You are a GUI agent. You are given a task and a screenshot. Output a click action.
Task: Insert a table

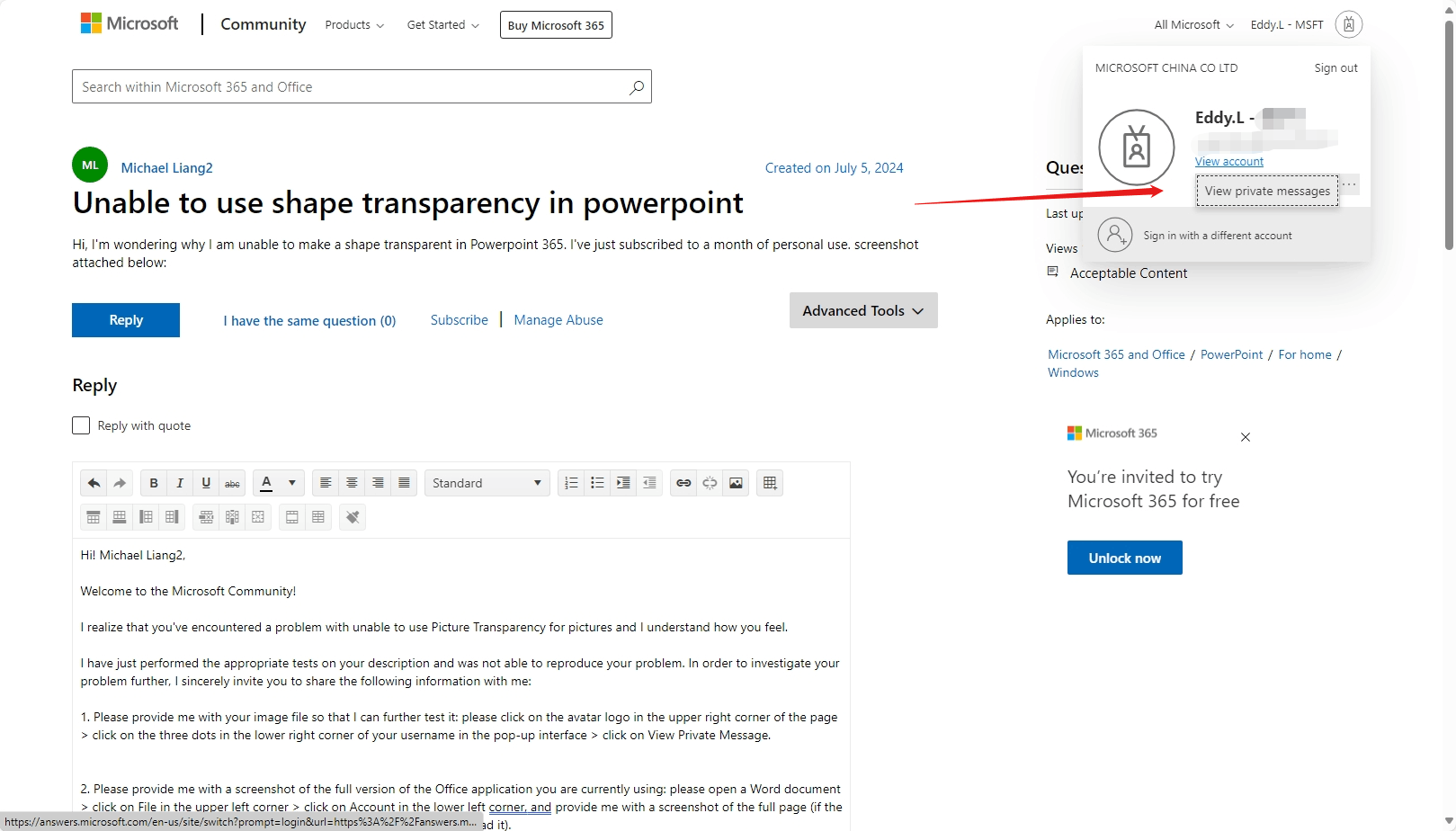click(x=770, y=483)
